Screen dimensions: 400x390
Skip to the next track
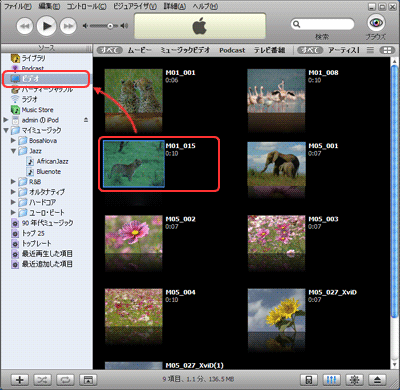click(68, 26)
